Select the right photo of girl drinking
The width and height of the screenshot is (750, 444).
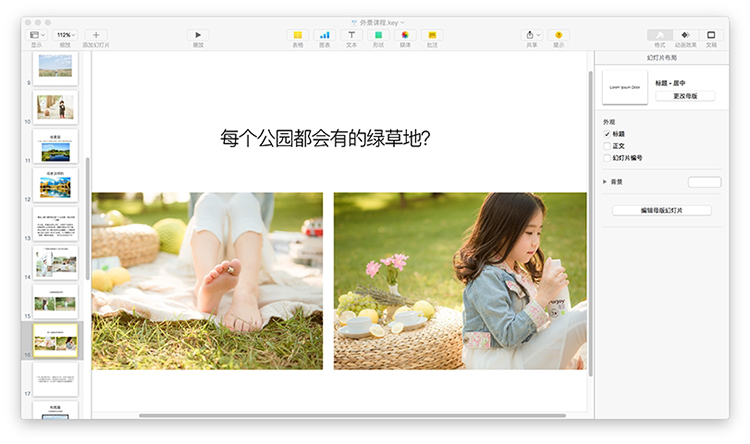[x=460, y=281]
